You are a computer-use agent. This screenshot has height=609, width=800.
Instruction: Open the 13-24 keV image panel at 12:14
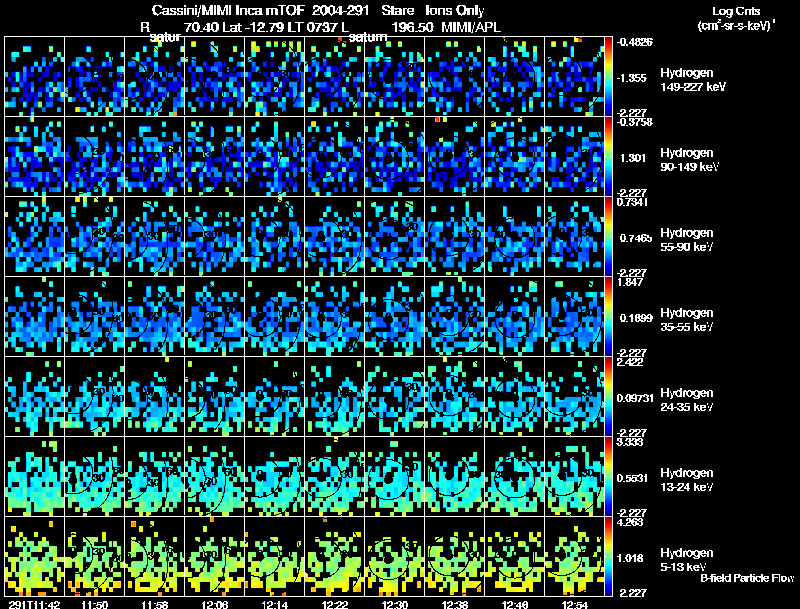pos(274,477)
